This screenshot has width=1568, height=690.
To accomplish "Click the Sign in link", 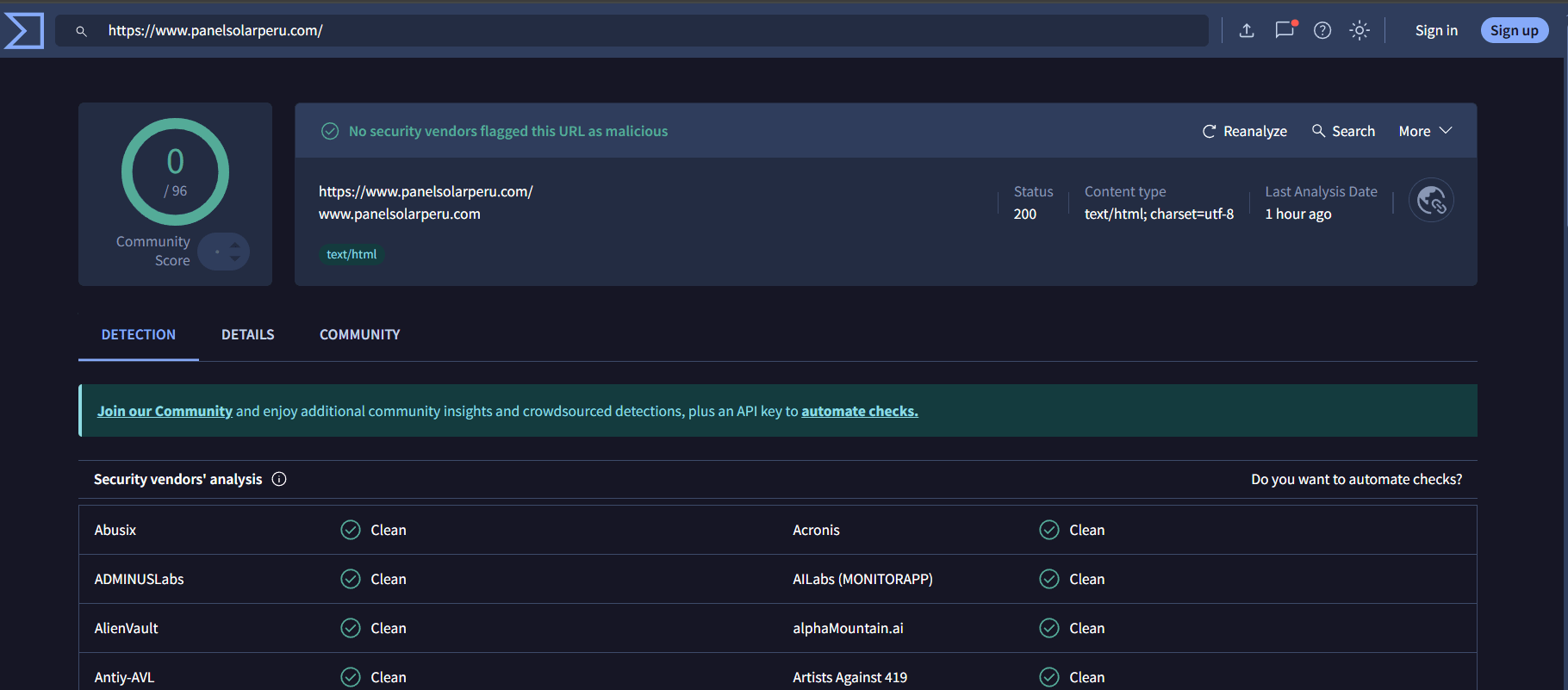I will click(1436, 31).
